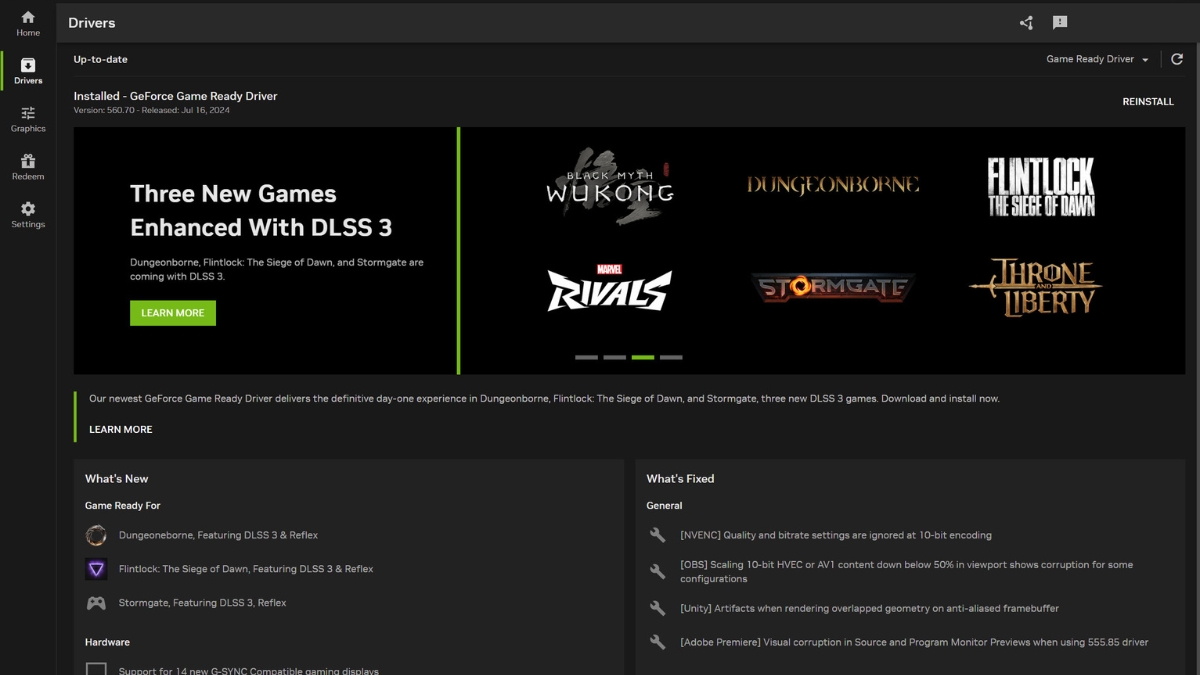
Task: Click the G-SYNC display icon under Hardware
Action: [96, 668]
